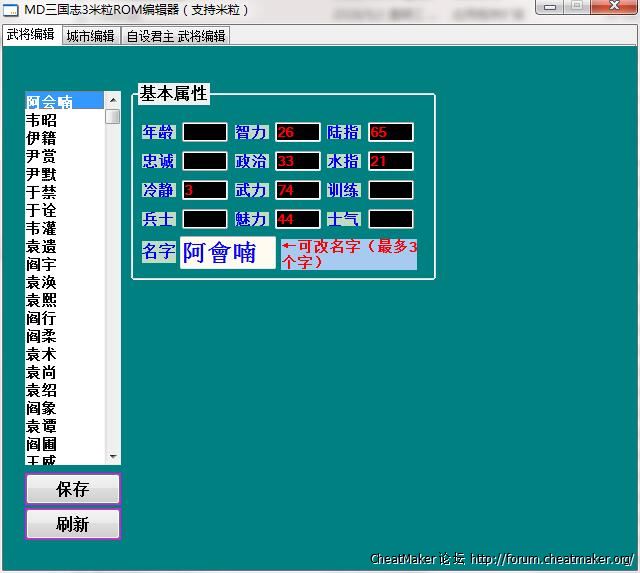Focus the 武力 value field
Image resolution: width=640 pixels, height=573 pixels.
(297, 190)
